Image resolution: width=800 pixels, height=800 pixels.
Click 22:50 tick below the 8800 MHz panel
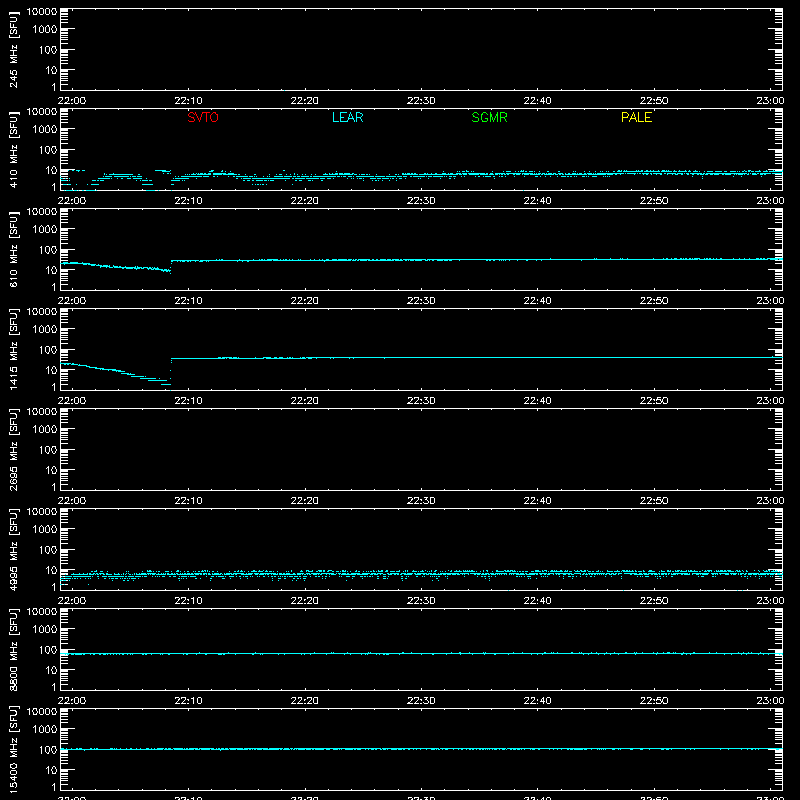(x=654, y=701)
